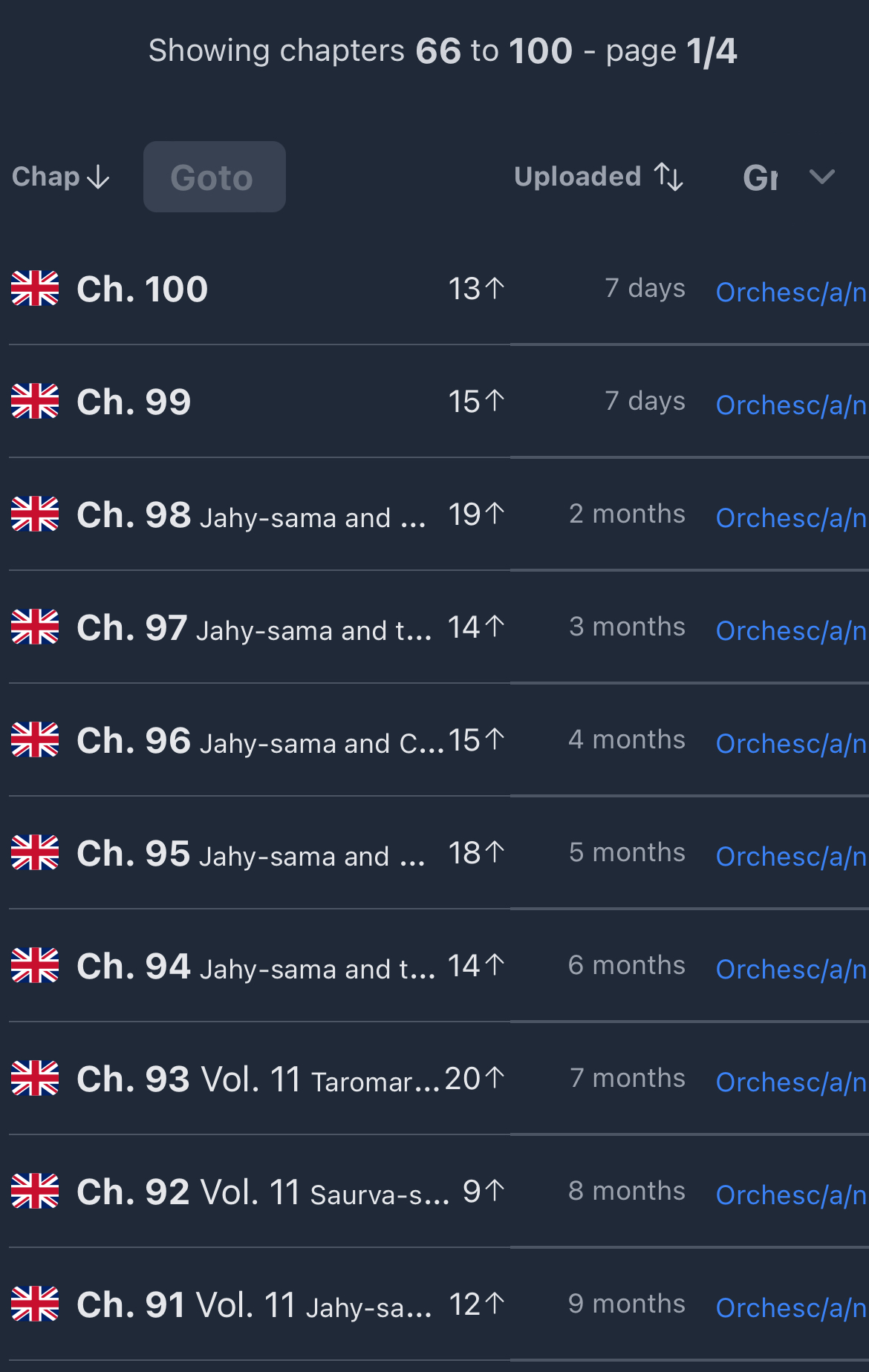Expand the Group column chevron dropdown

click(x=821, y=177)
